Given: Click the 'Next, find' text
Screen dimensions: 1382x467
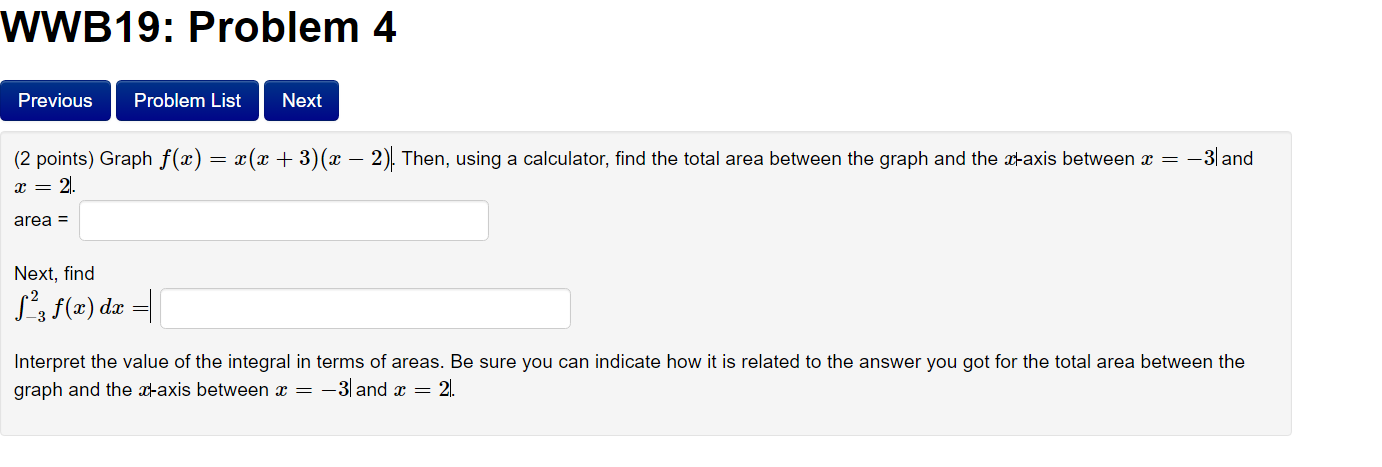Looking at the screenshot, I should pos(54,273).
